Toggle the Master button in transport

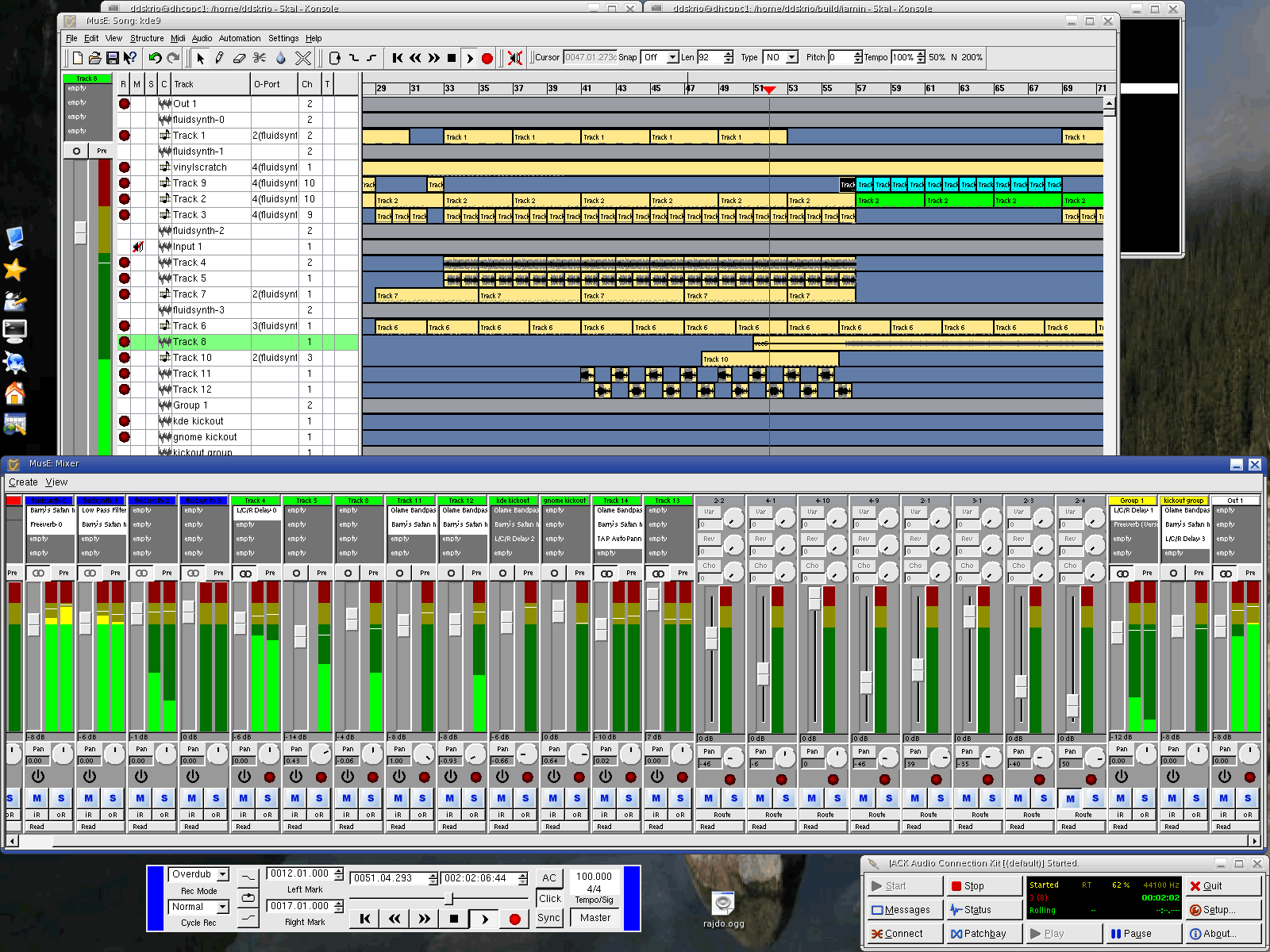(595, 918)
